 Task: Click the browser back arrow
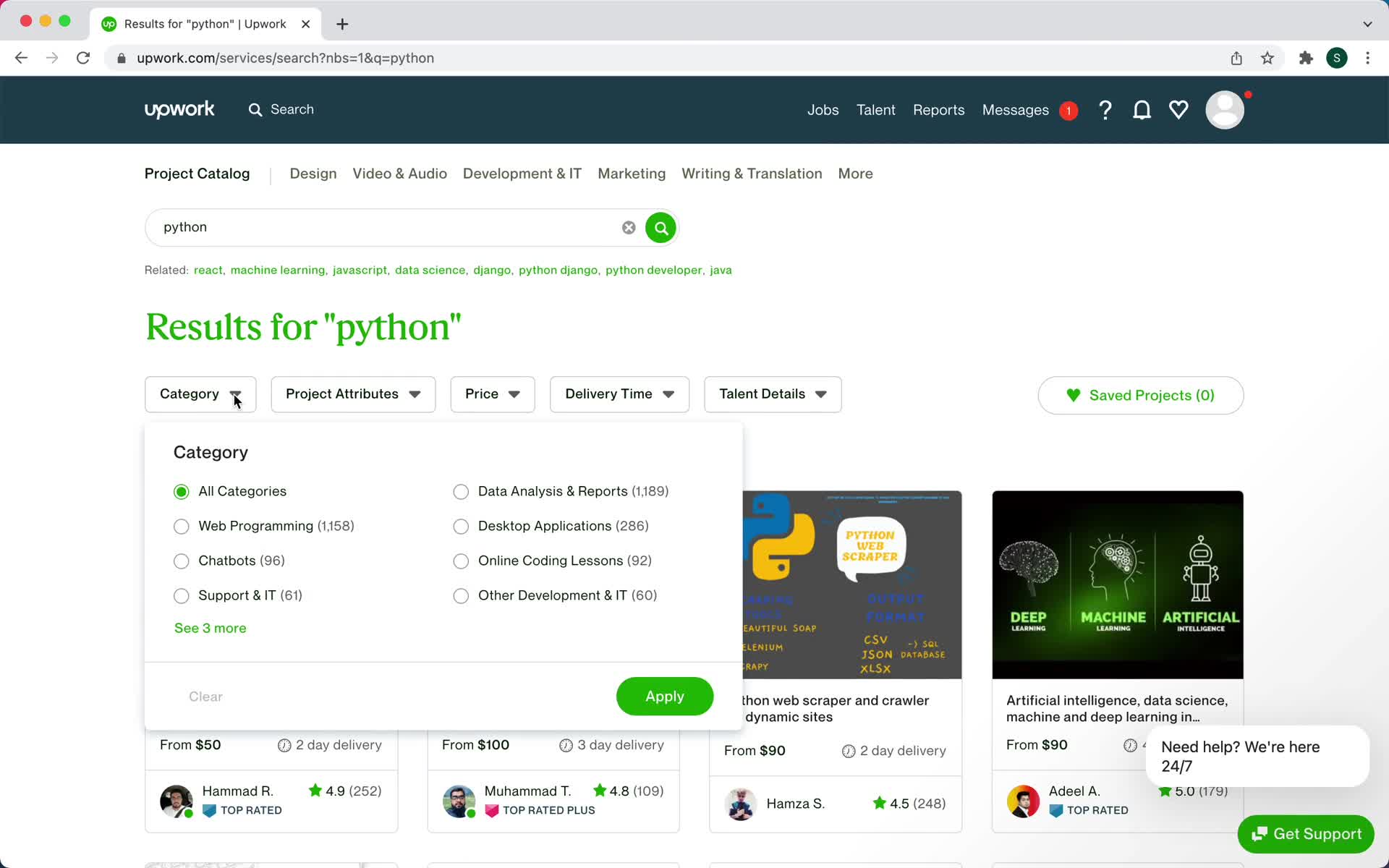[x=21, y=58]
